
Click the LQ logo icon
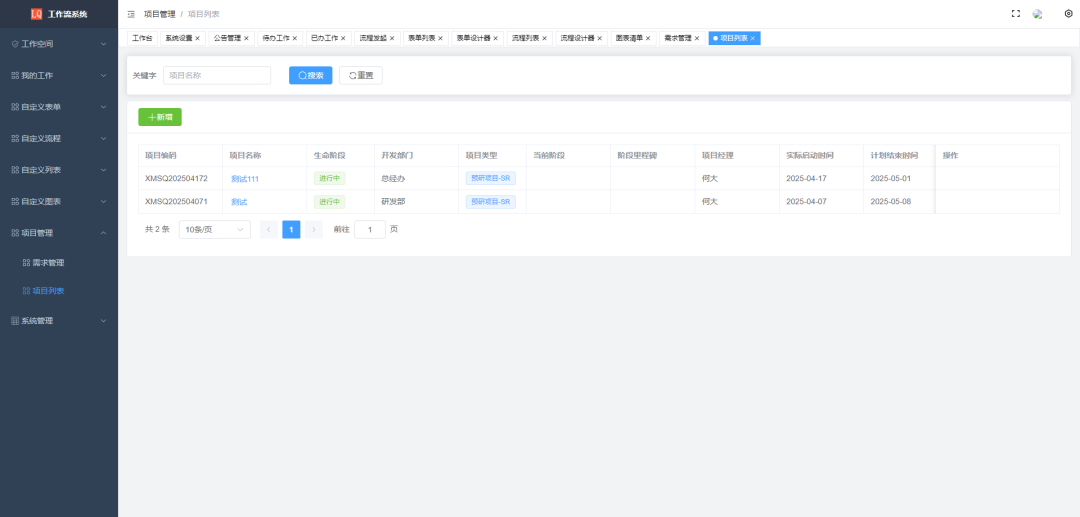[x=37, y=14]
